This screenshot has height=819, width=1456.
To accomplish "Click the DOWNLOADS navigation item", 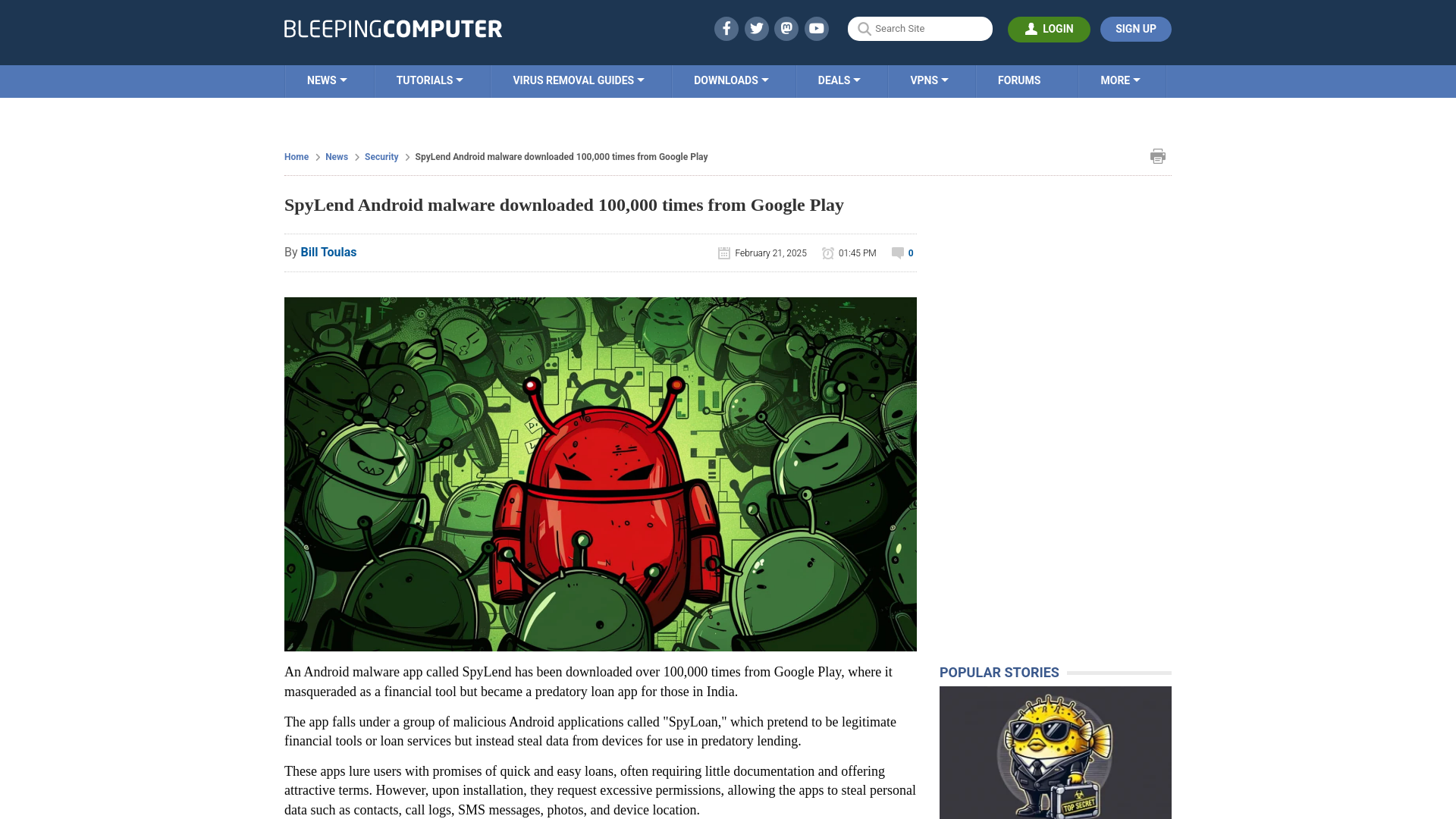I will 731,80.
